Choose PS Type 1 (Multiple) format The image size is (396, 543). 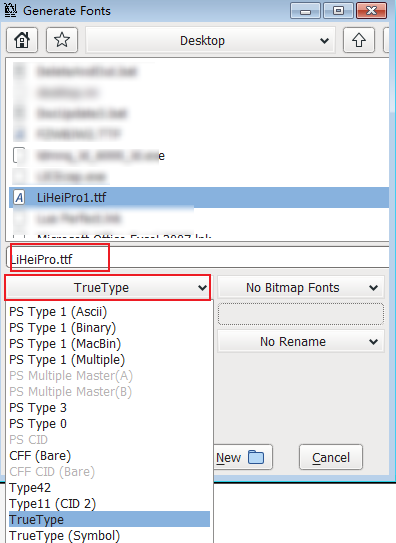click(109, 359)
